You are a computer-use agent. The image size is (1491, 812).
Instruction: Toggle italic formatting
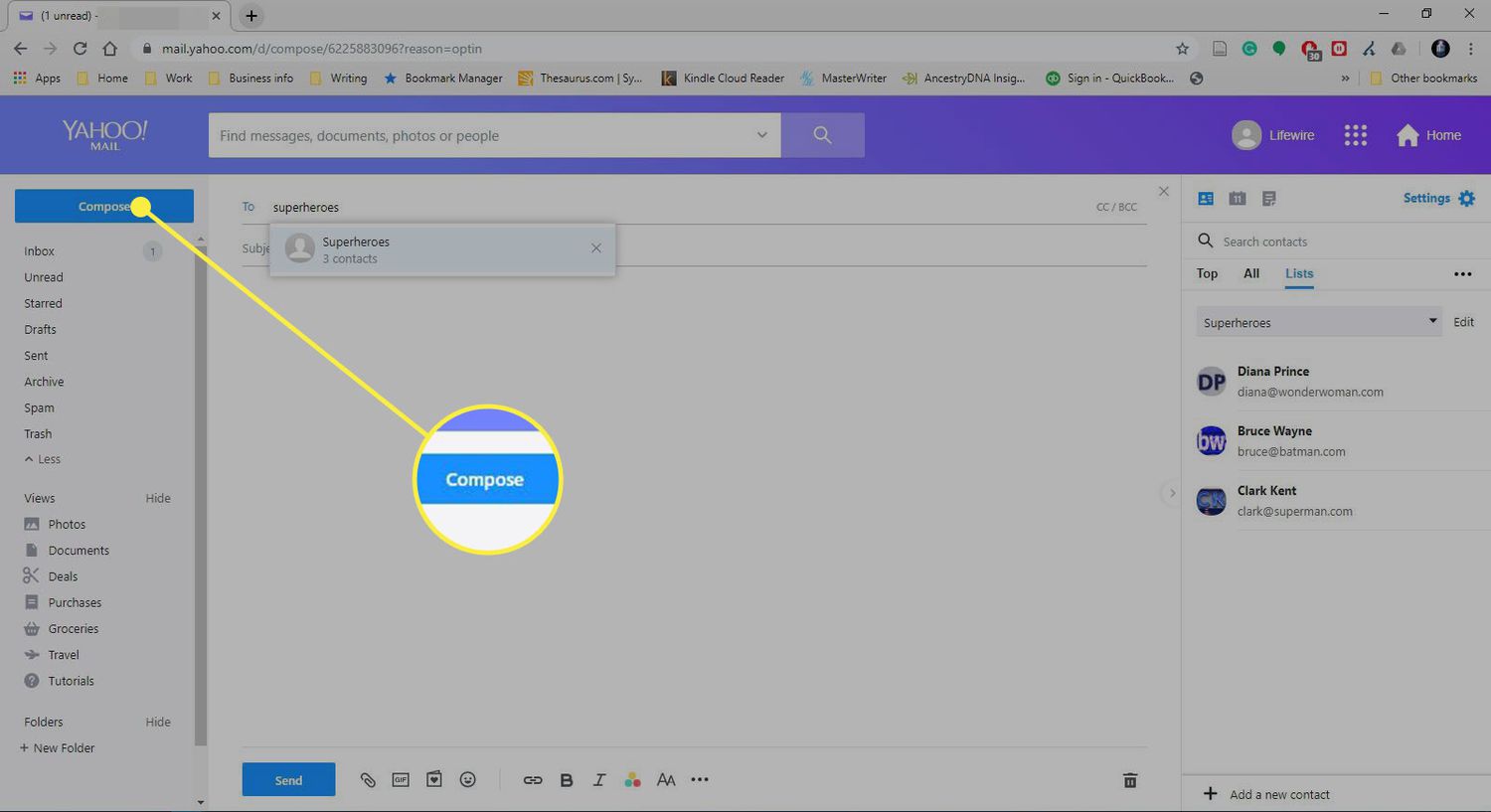tap(599, 779)
